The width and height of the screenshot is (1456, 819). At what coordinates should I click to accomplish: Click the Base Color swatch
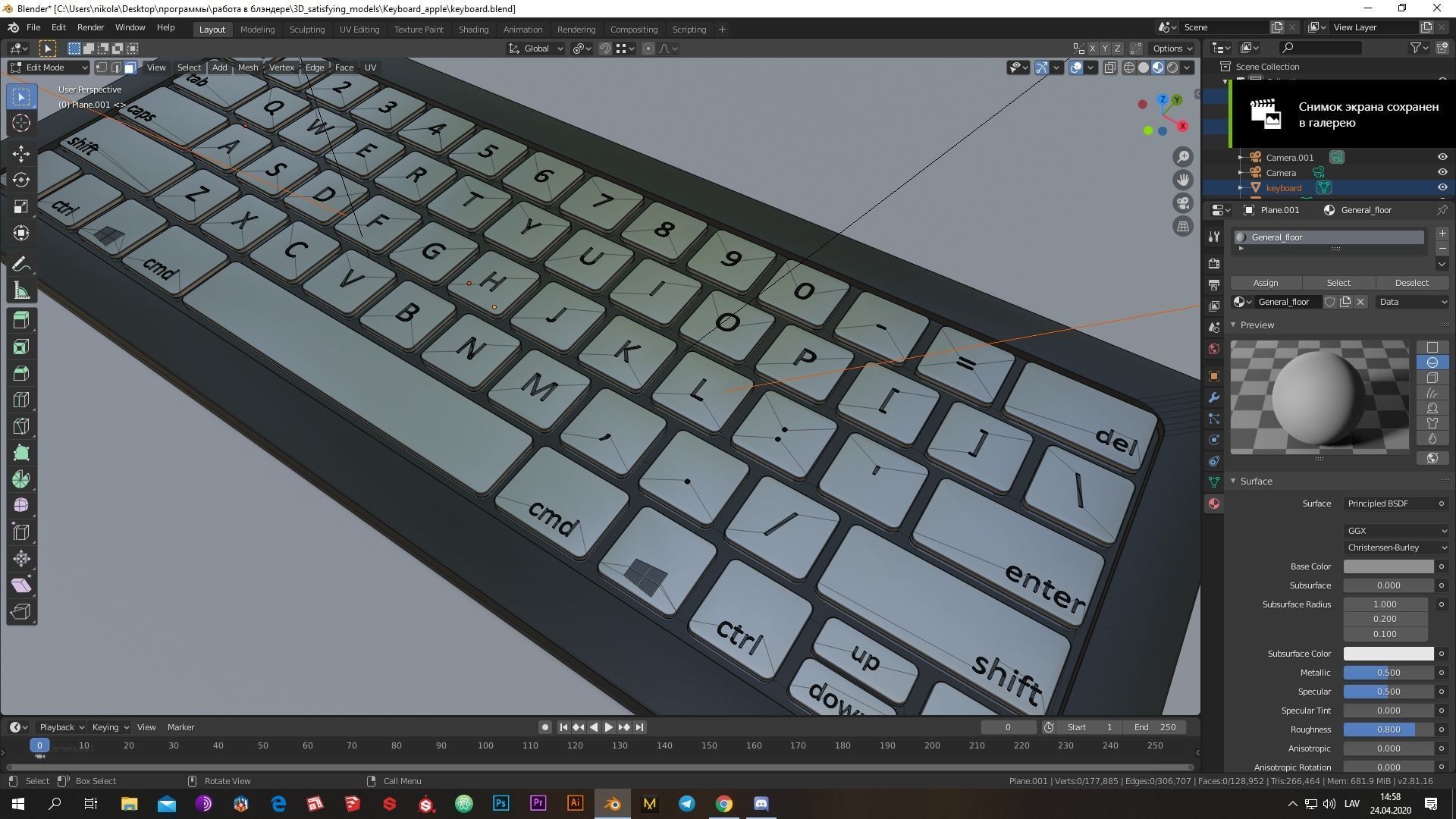coord(1389,566)
